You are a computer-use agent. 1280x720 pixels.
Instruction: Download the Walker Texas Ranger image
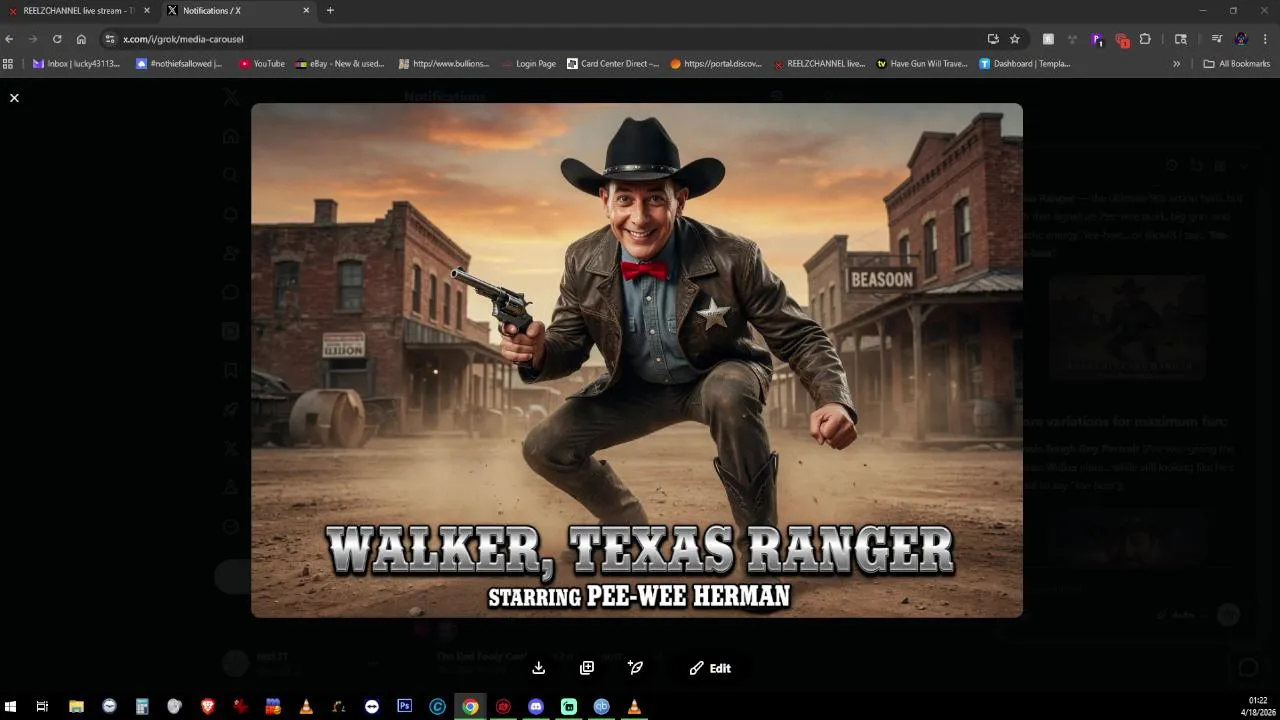[x=539, y=668]
